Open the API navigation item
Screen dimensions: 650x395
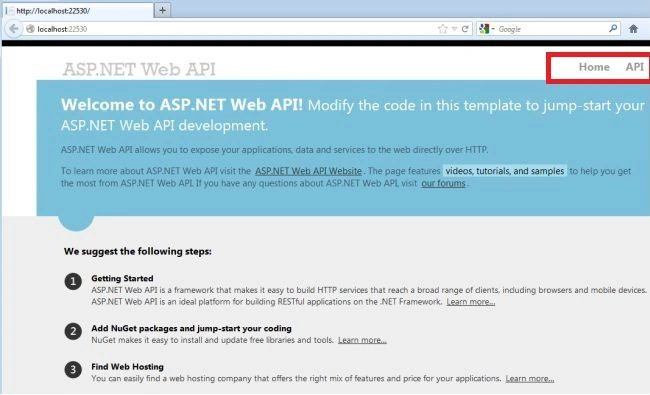[634, 67]
